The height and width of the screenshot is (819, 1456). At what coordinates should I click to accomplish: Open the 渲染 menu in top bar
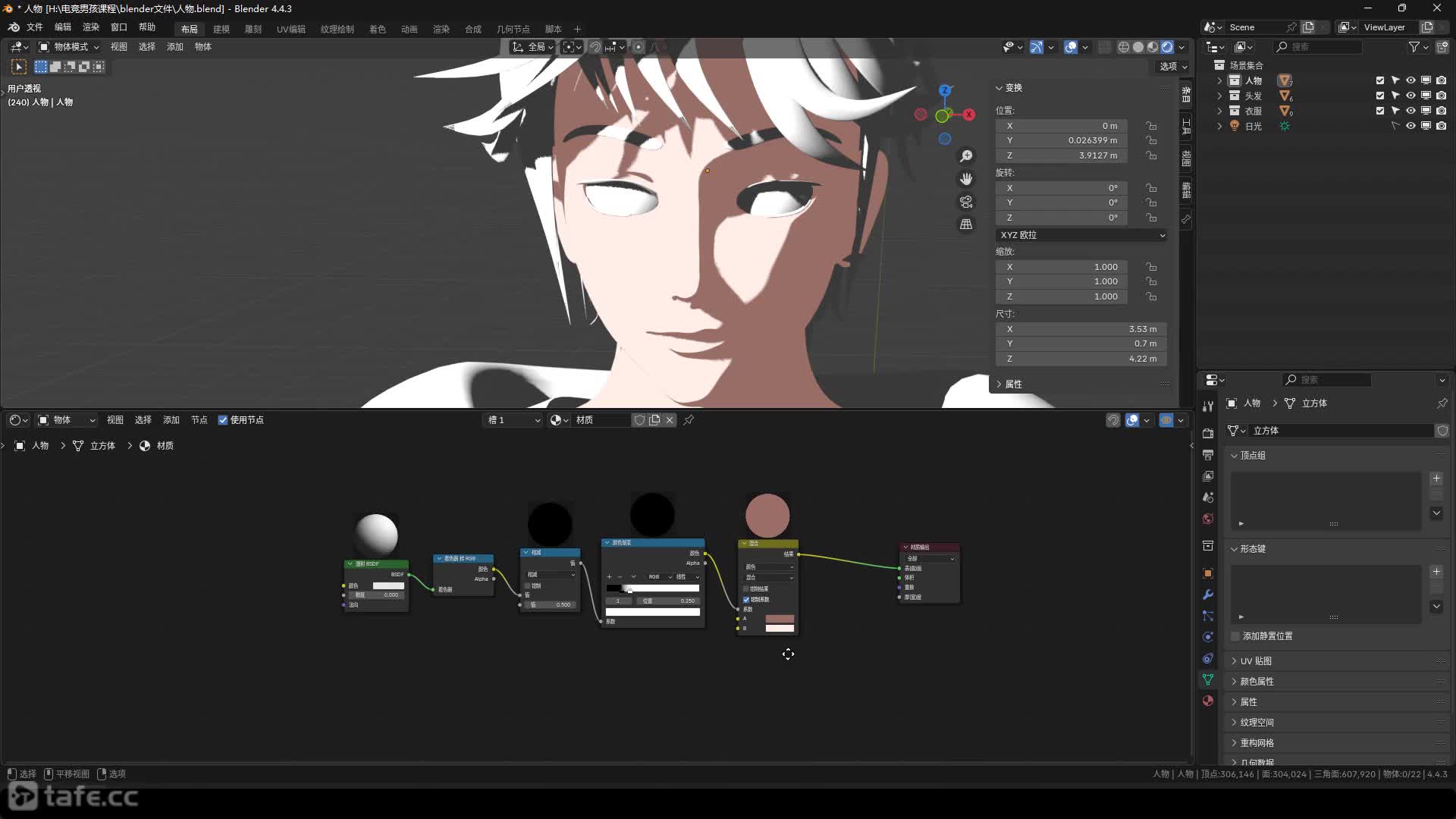point(91,27)
